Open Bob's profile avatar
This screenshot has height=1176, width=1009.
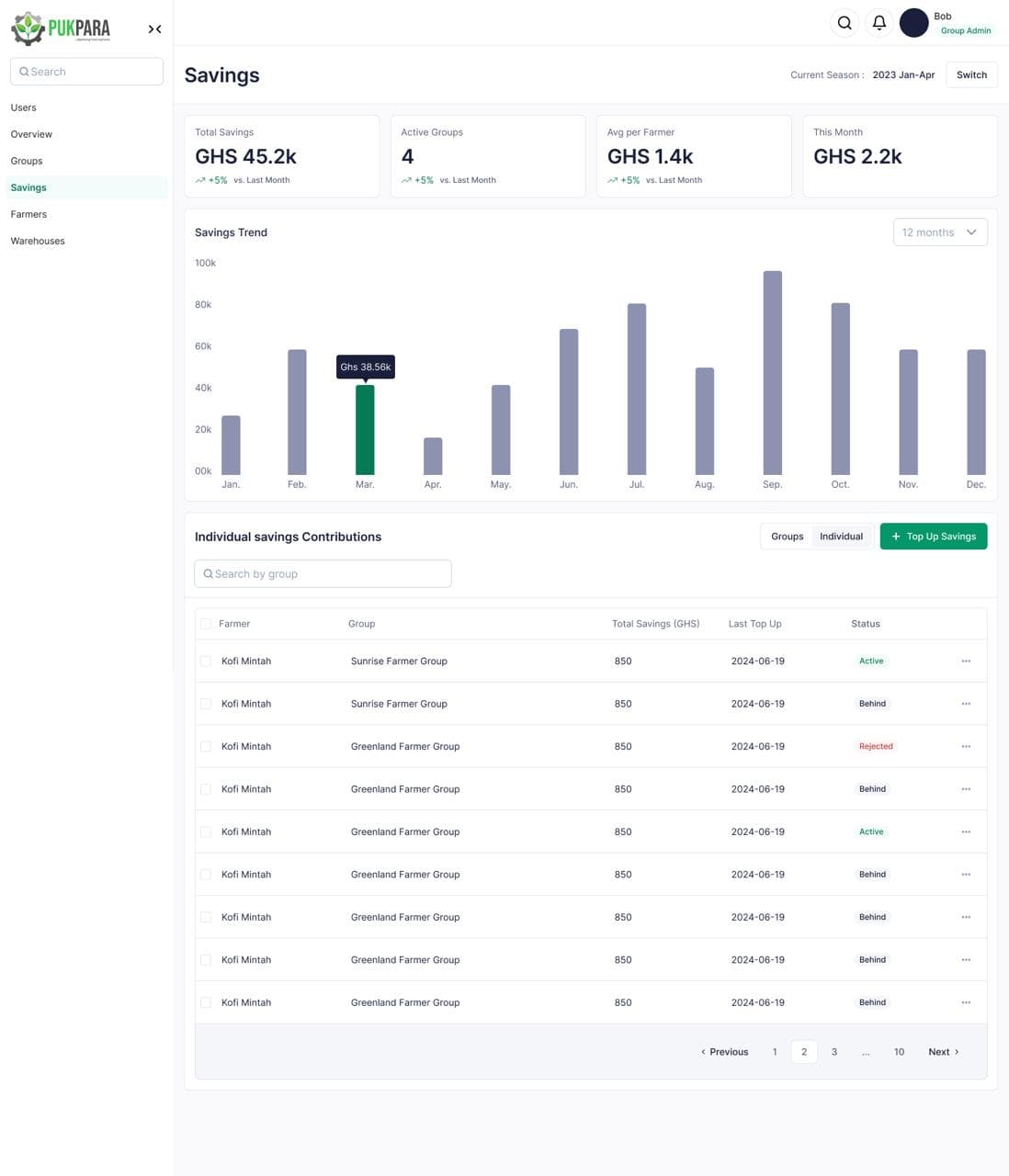point(913,23)
